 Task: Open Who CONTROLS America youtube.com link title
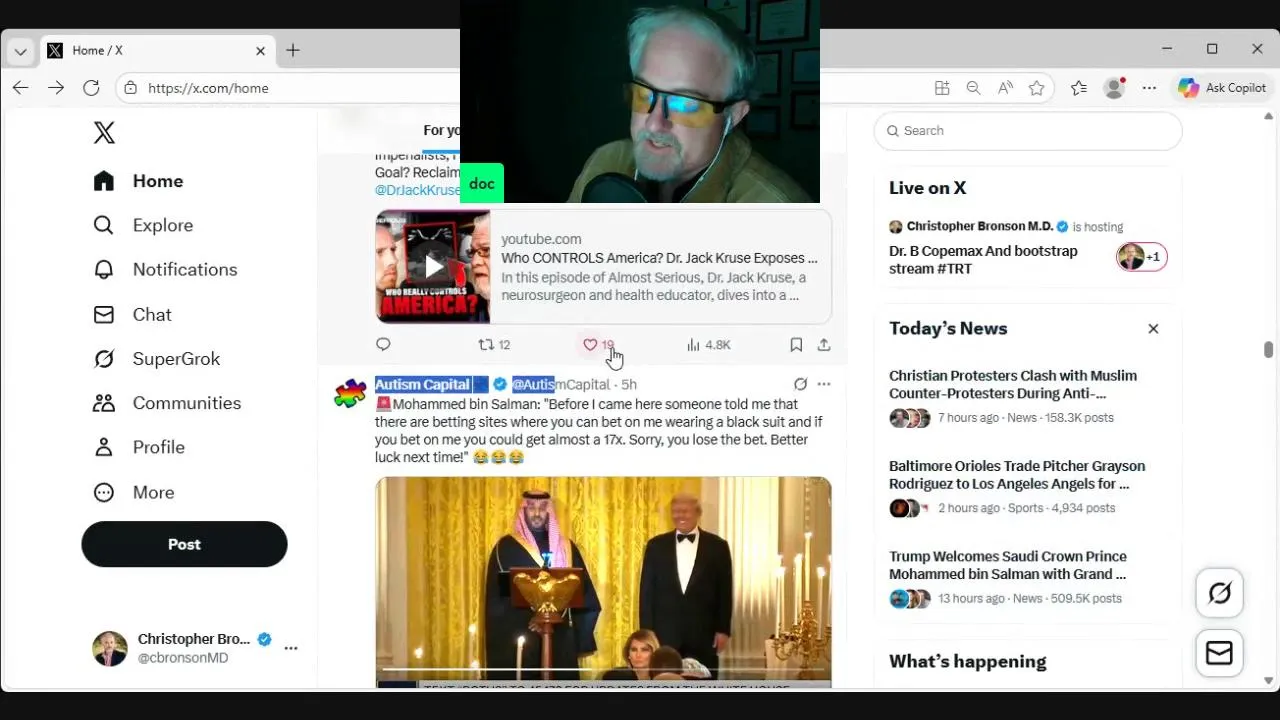tap(659, 258)
